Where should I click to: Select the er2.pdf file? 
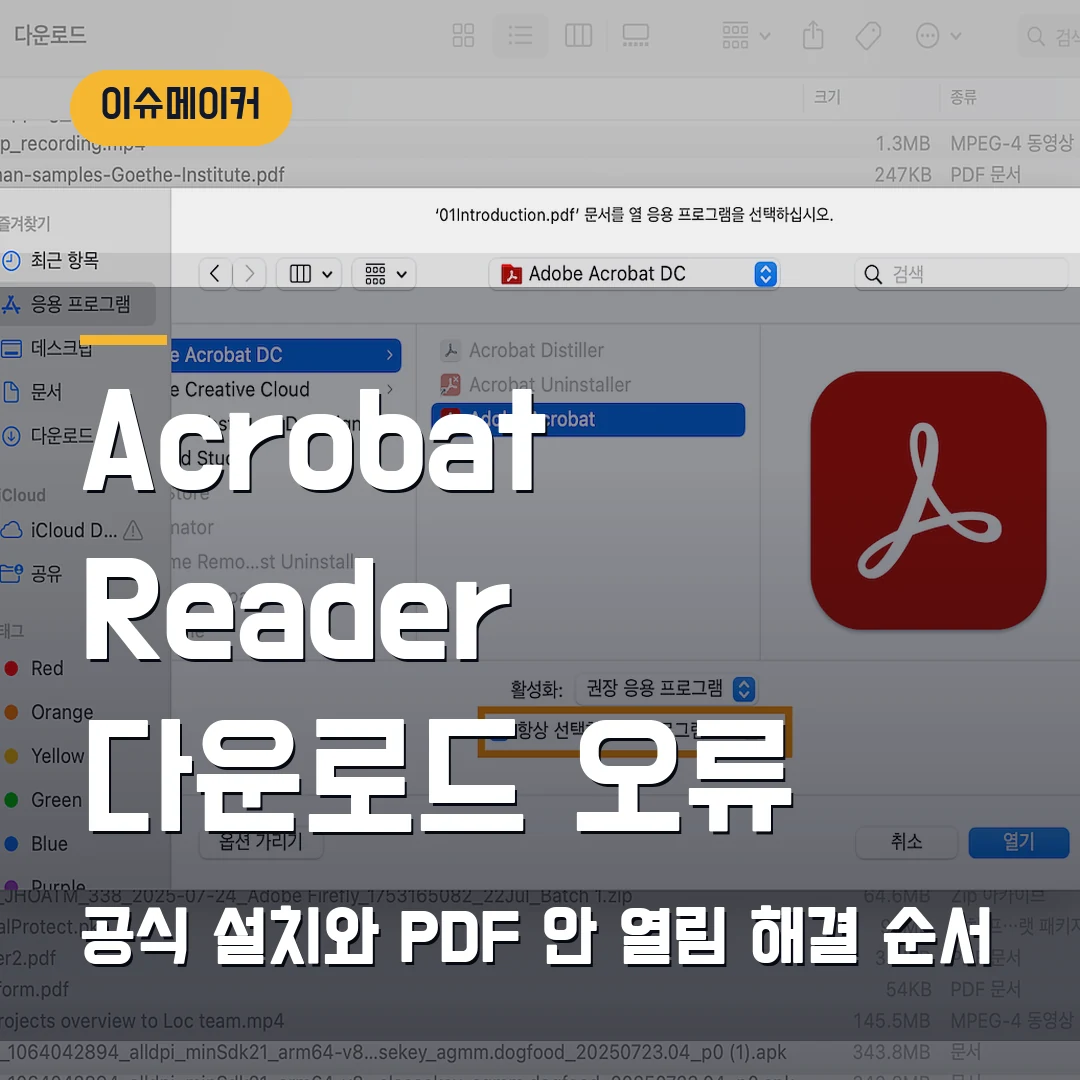(x=28, y=957)
